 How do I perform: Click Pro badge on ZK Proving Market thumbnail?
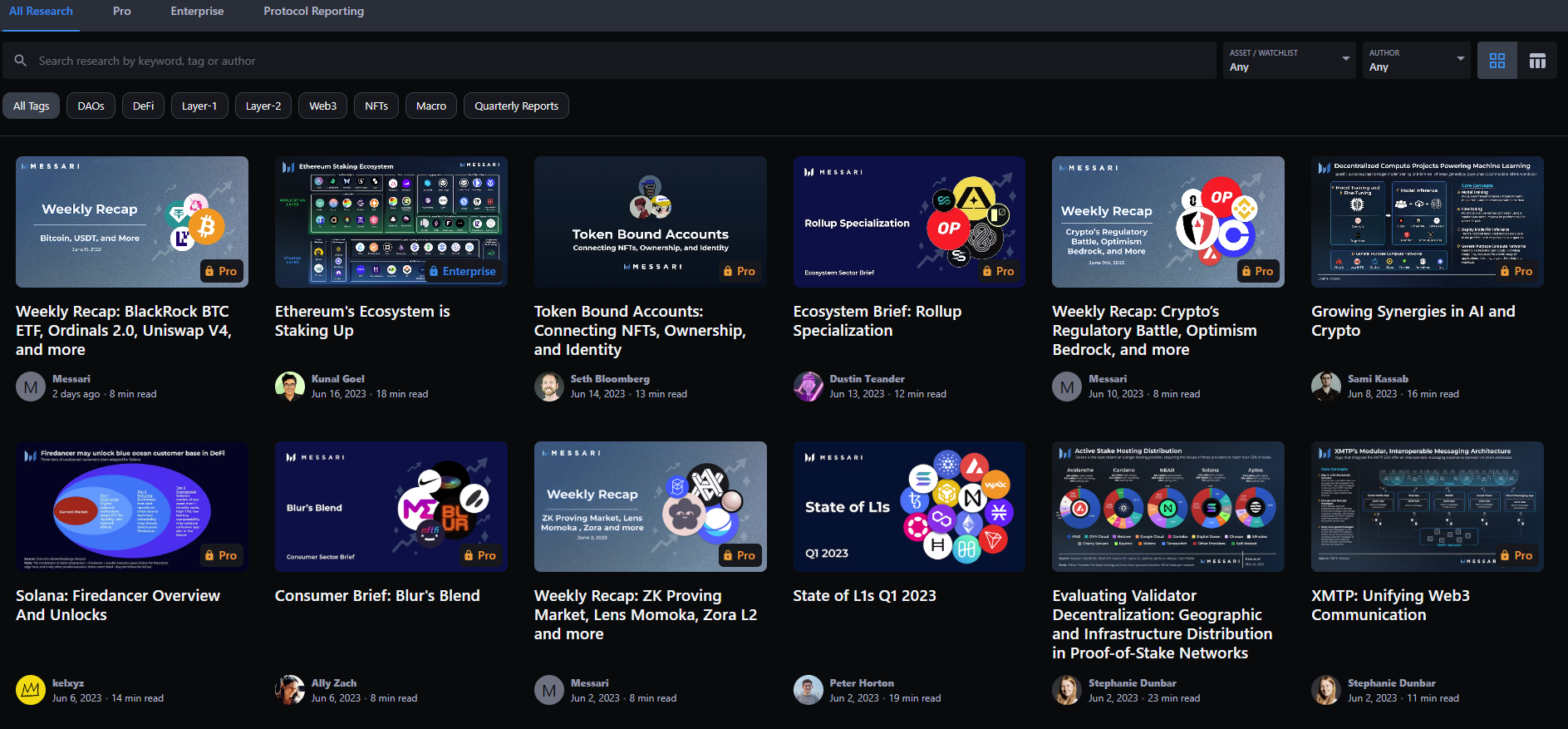(x=740, y=555)
